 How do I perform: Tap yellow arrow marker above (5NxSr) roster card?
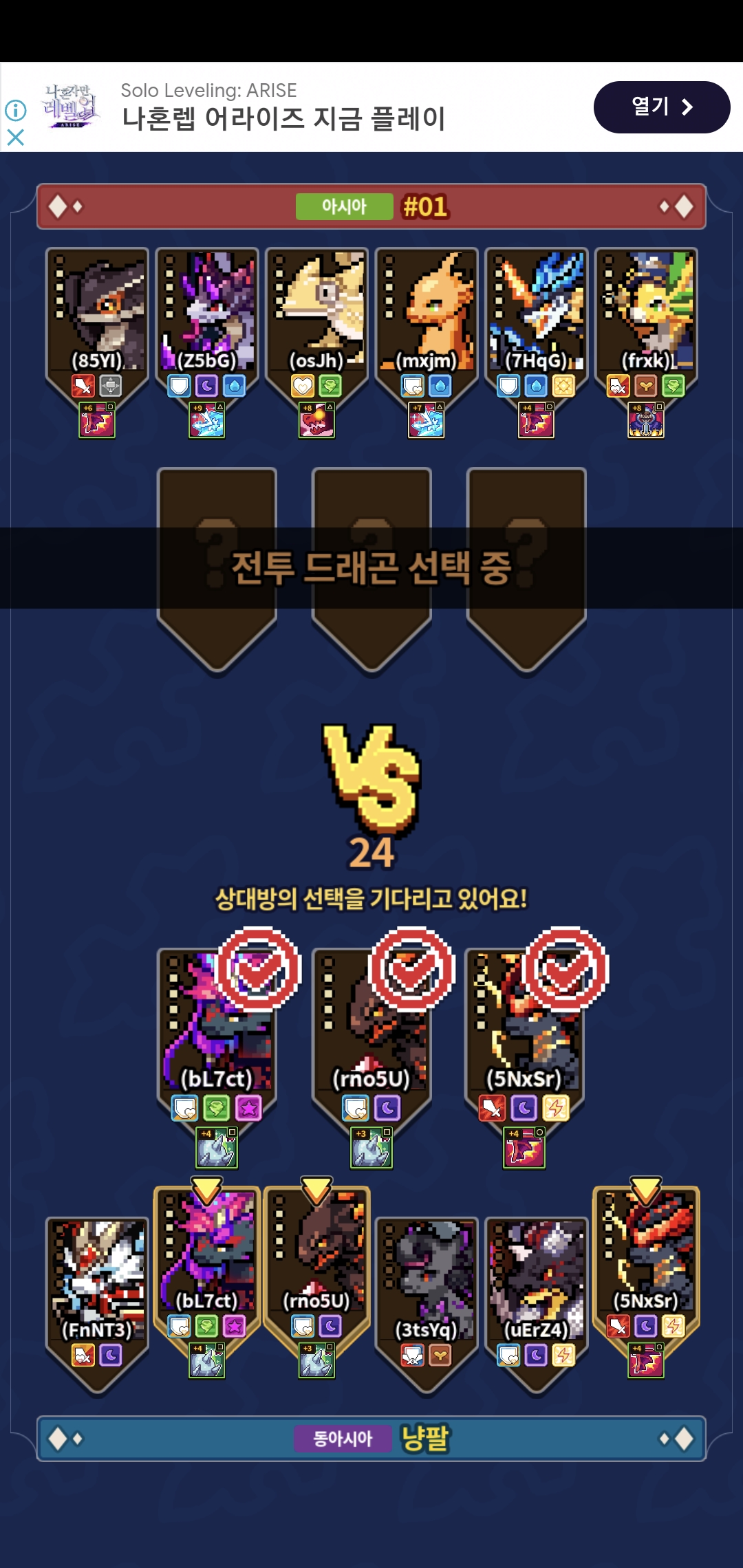(646, 1190)
